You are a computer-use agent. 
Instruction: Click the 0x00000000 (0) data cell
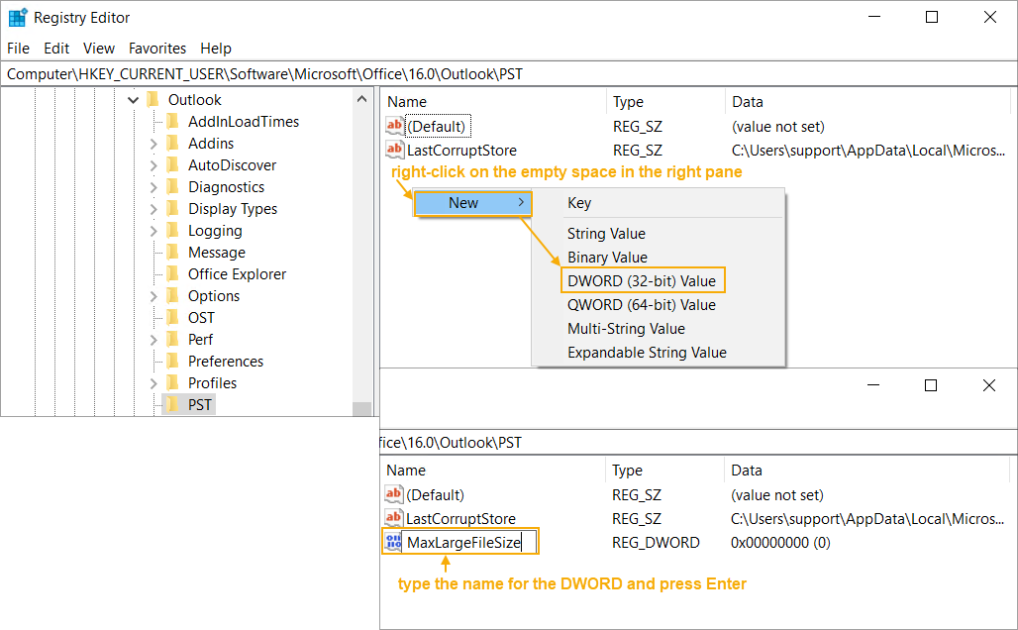(780, 542)
